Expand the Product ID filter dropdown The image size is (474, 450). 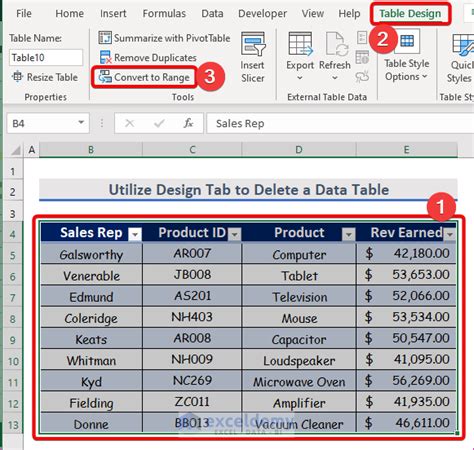coord(235,234)
